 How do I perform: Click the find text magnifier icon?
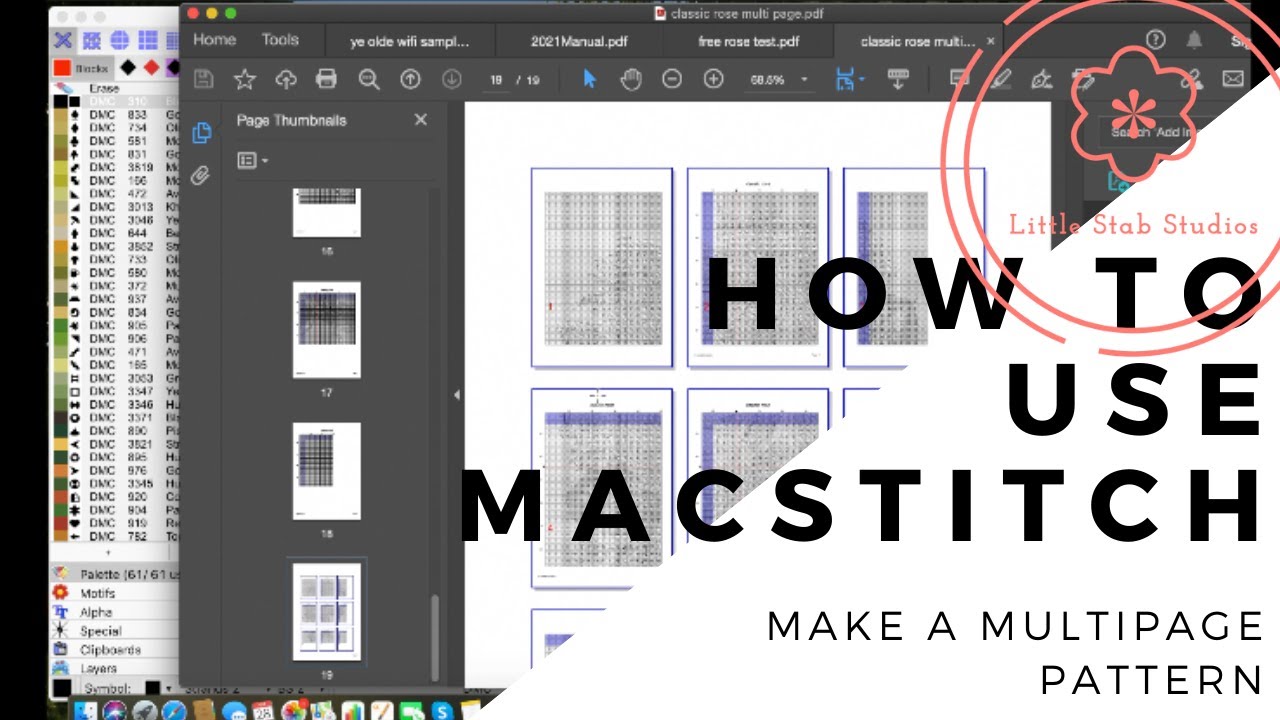[369, 79]
